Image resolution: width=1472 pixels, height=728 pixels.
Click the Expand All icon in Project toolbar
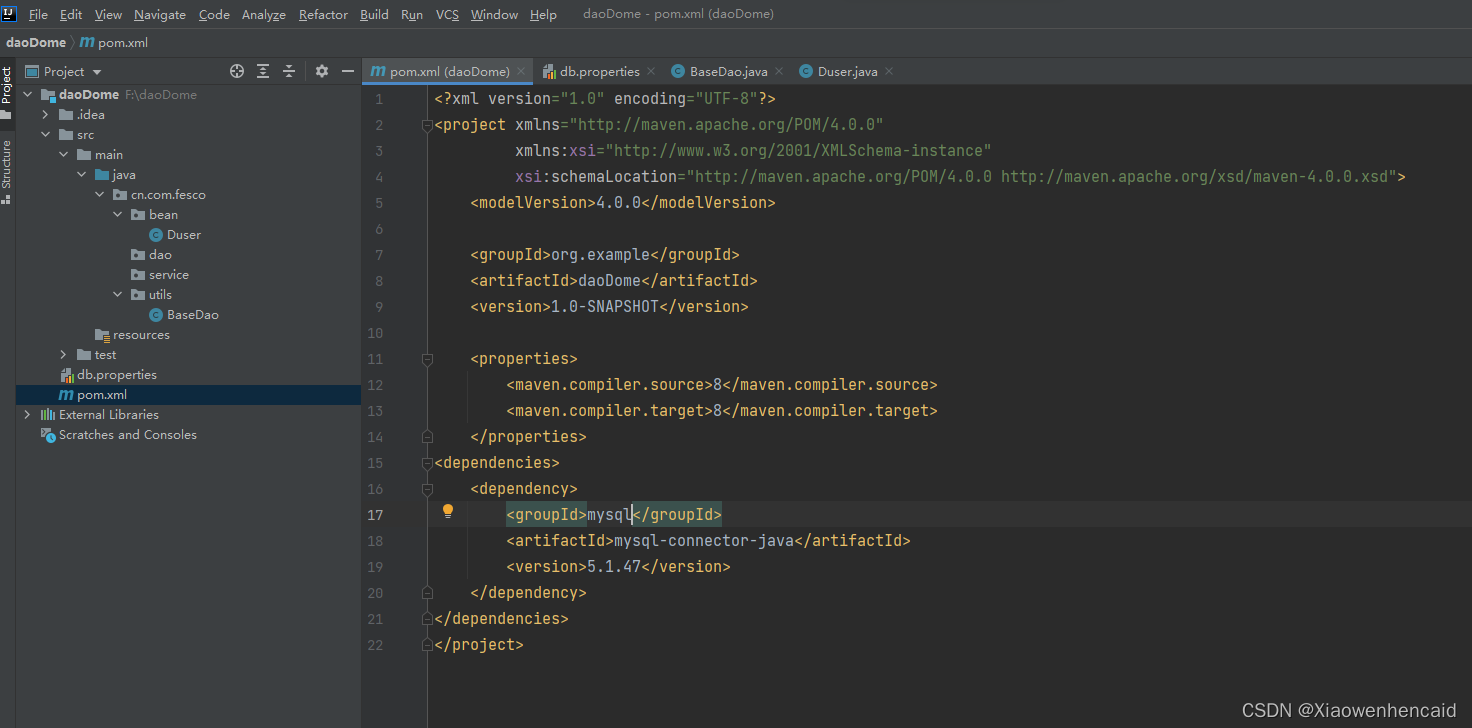pos(262,71)
